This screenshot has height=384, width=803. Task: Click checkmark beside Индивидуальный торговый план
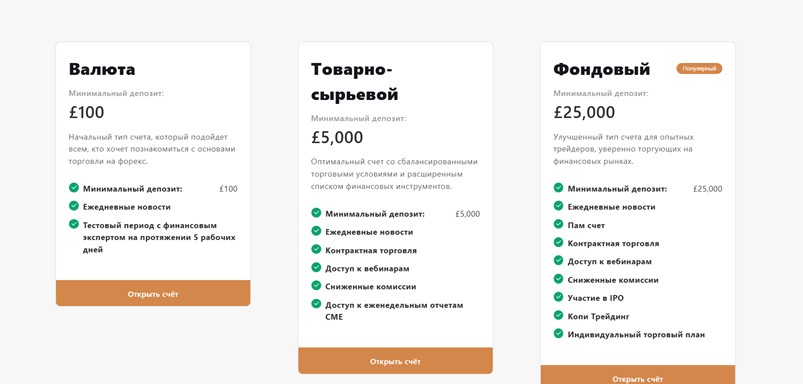558,333
